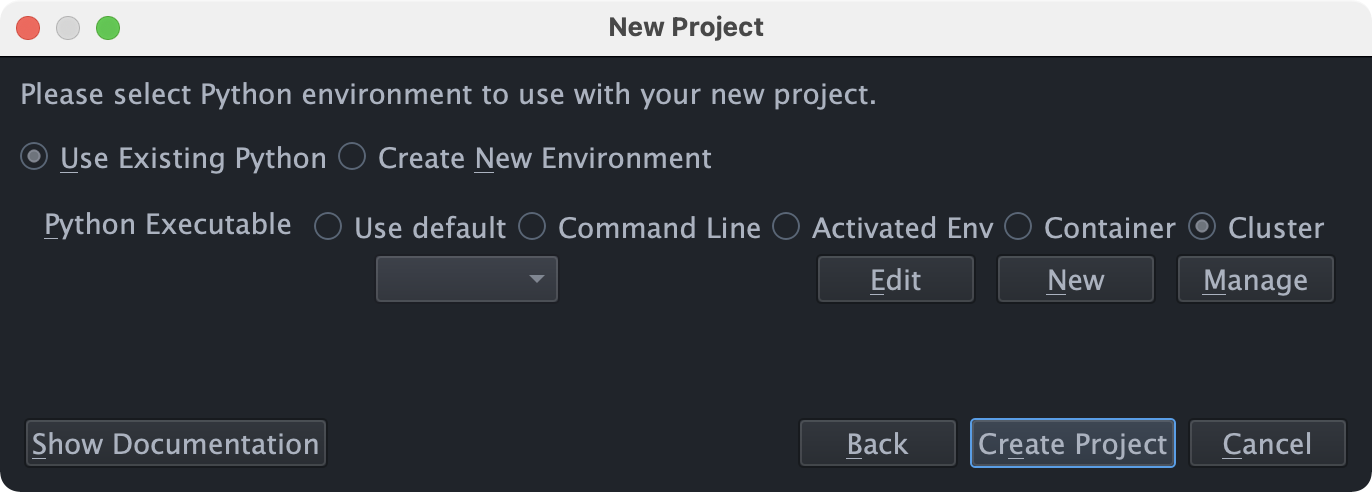Click the Edit button
1372x492 pixels.
pos(895,280)
